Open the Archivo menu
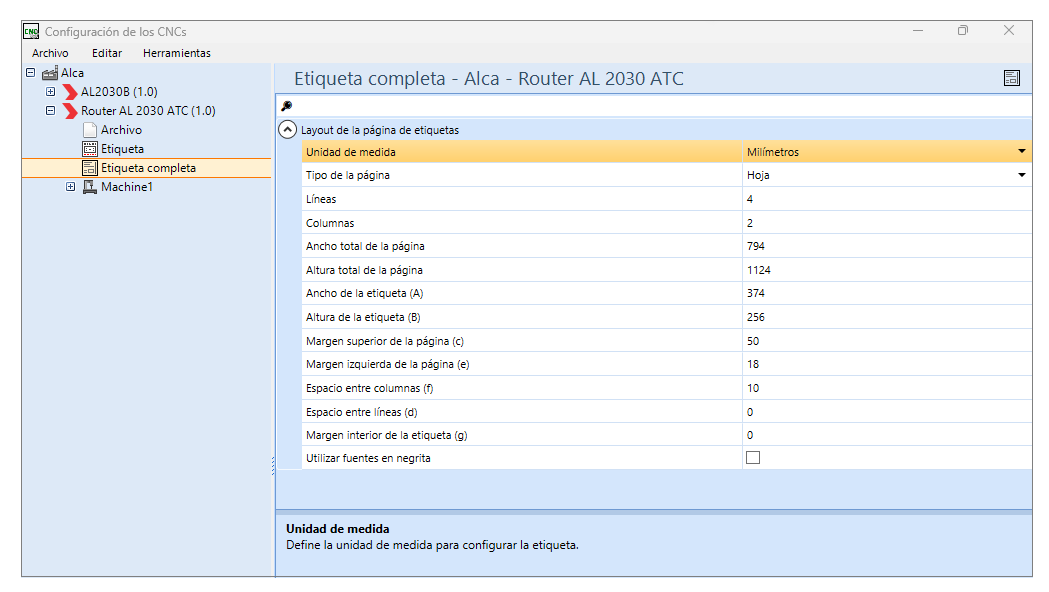Screen dimensions: 1049x592 50,53
